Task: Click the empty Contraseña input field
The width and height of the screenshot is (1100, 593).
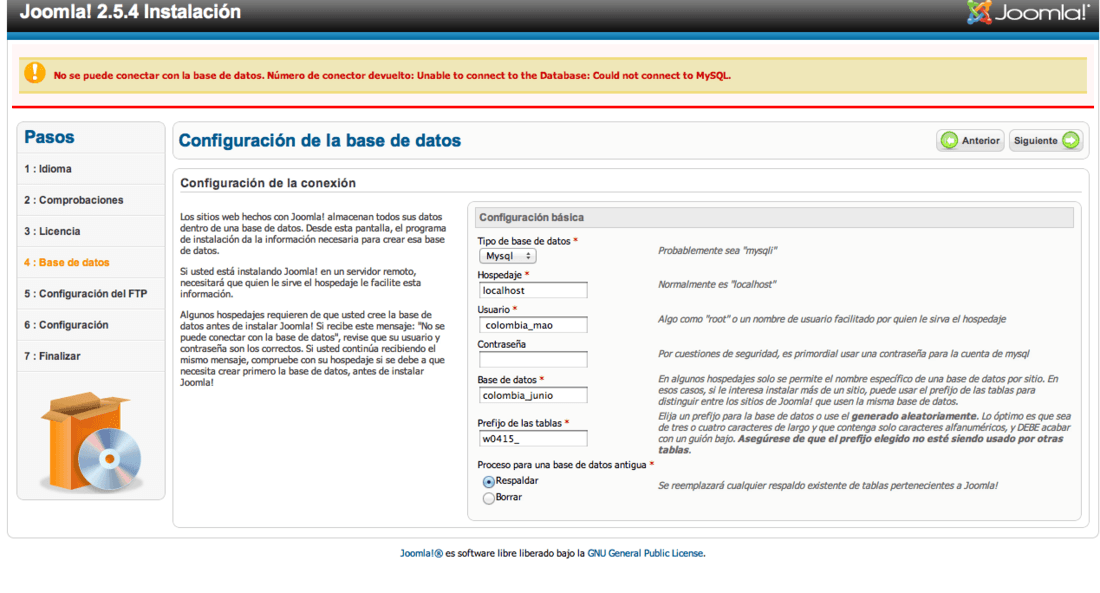Action: click(x=533, y=360)
